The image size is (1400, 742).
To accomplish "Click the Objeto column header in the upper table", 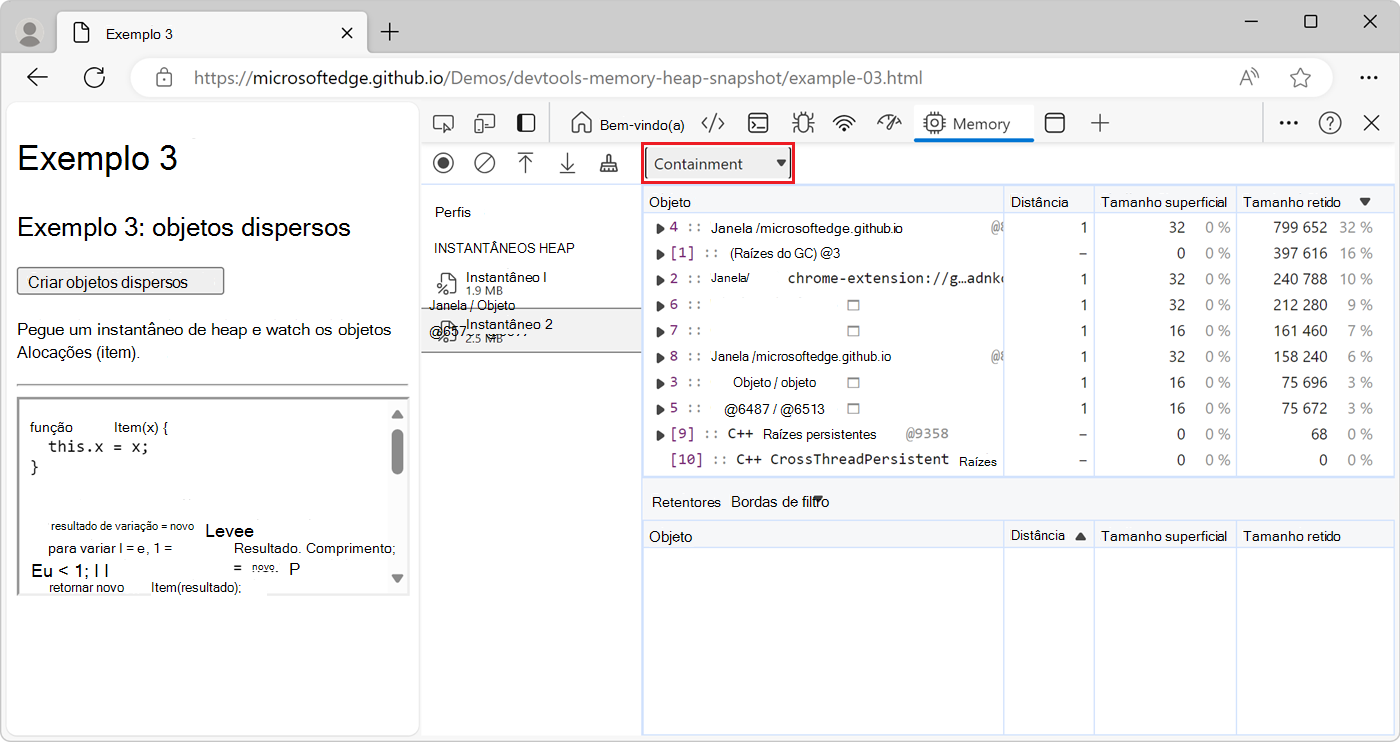I will tap(823, 202).
